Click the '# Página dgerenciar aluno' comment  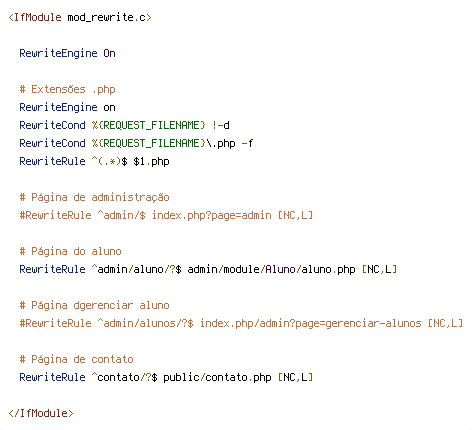(x=94, y=305)
